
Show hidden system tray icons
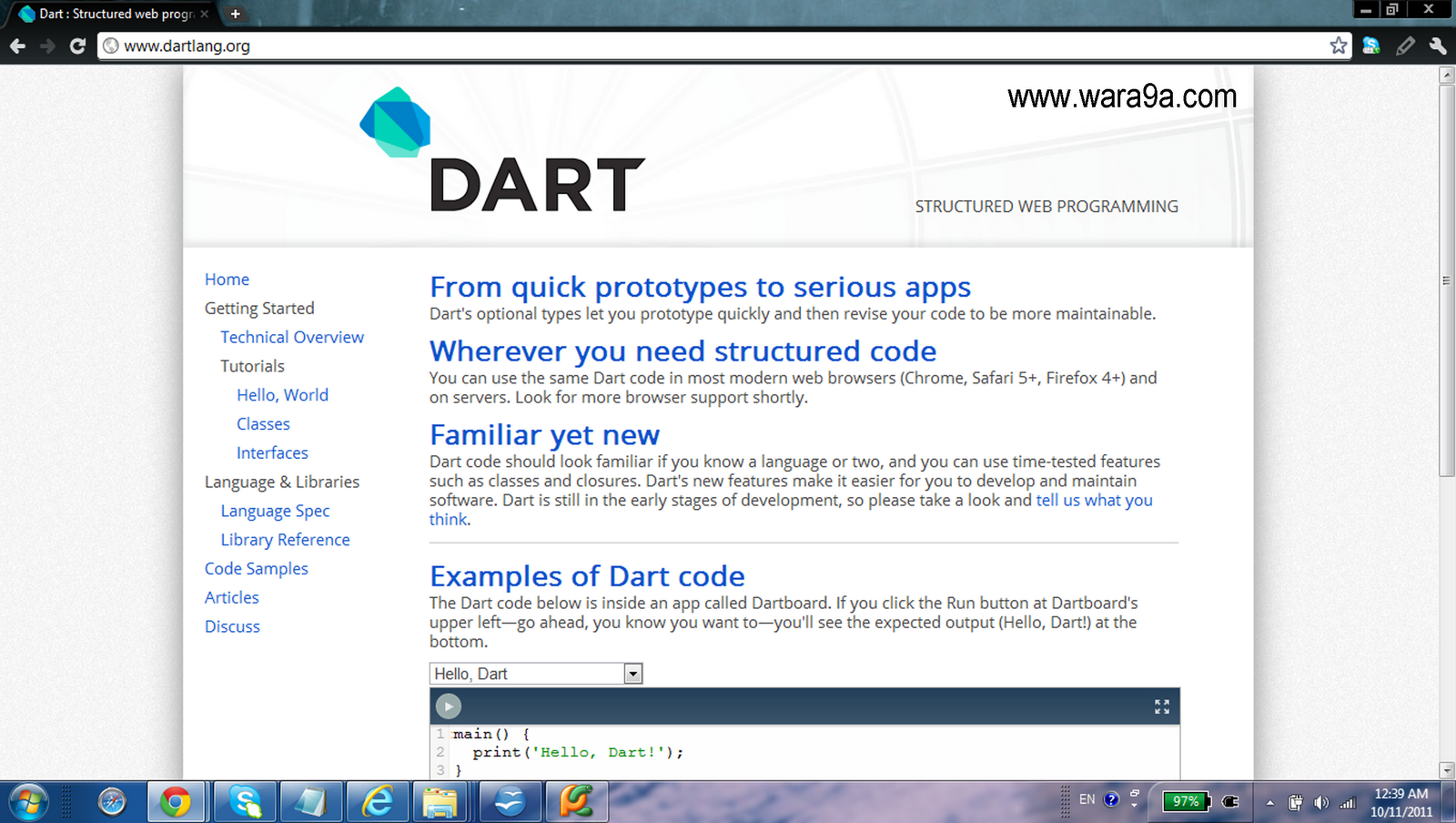(x=1269, y=803)
